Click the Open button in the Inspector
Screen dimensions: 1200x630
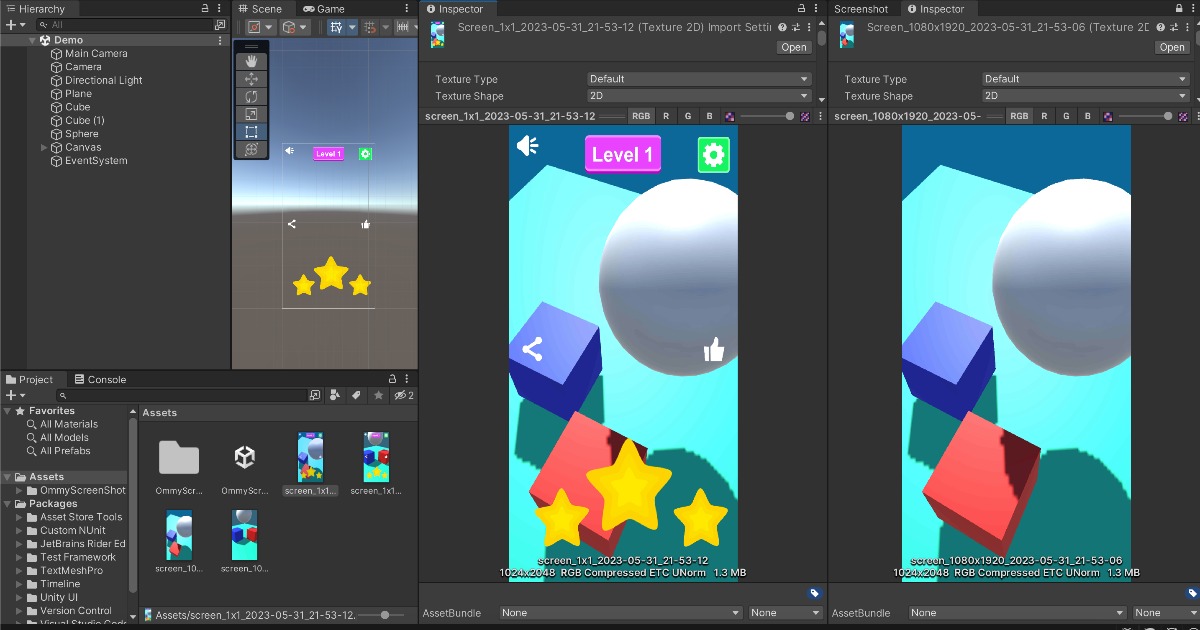(793, 47)
